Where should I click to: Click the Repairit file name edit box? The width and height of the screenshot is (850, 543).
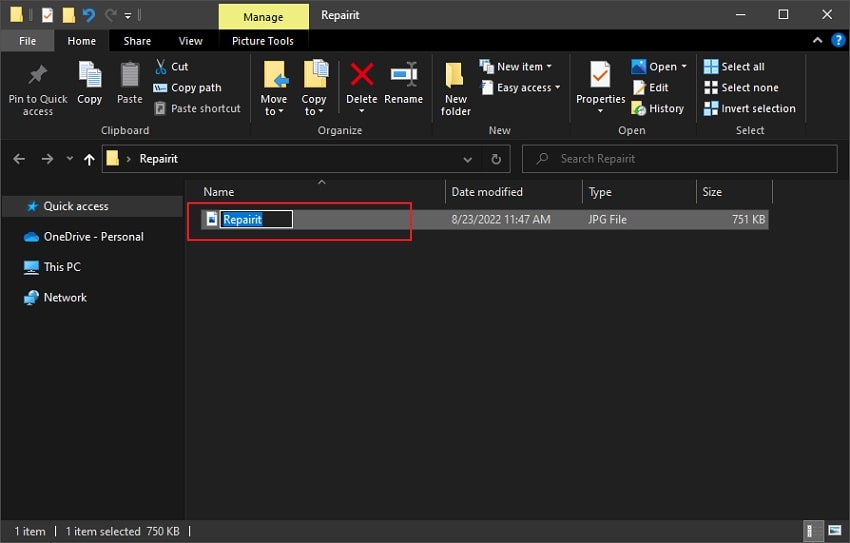coord(256,219)
